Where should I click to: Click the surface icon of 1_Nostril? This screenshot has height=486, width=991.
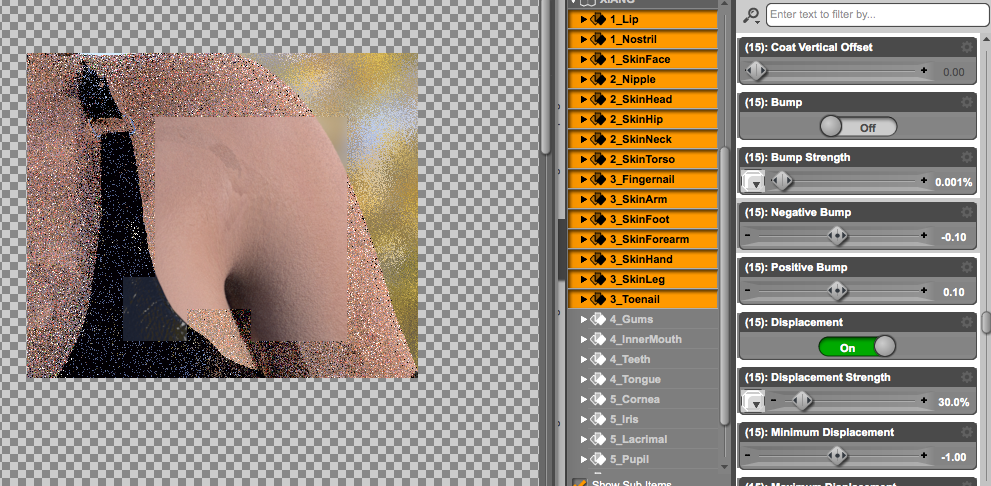click(598, 39)
